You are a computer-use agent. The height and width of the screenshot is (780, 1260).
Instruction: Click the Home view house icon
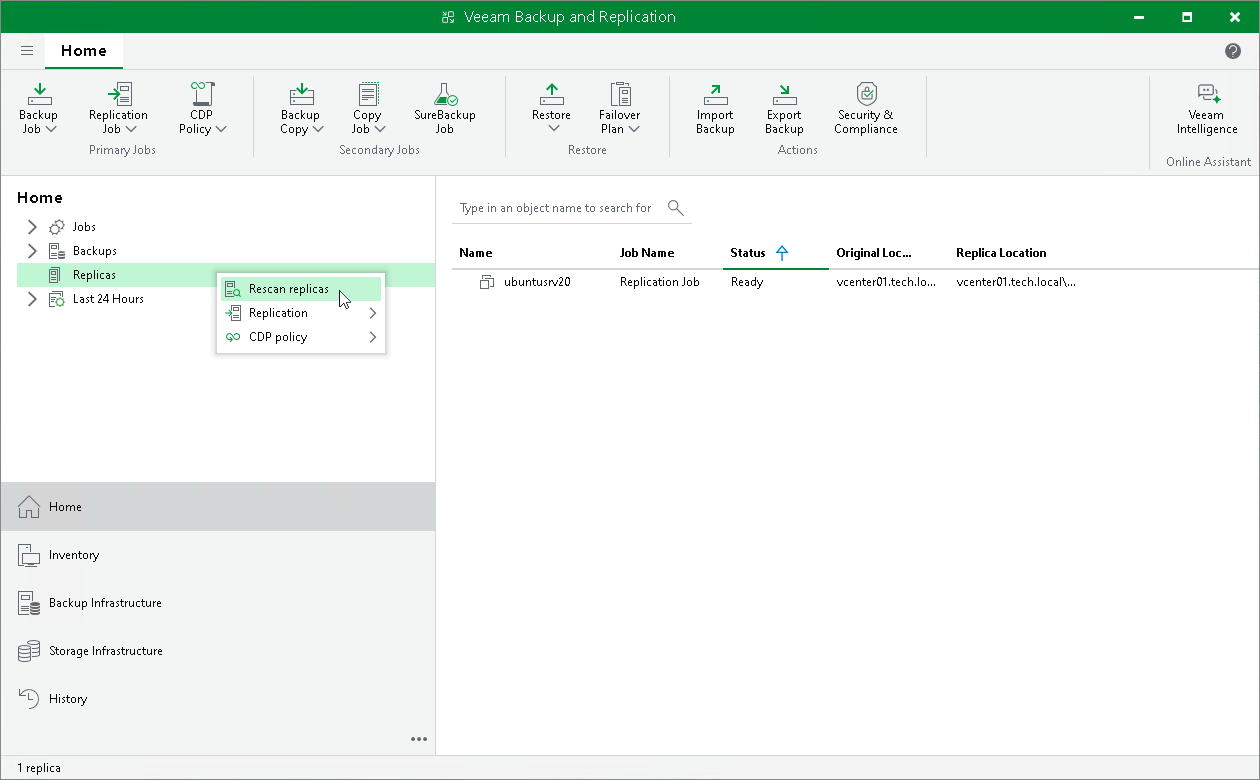click(30, 507)
